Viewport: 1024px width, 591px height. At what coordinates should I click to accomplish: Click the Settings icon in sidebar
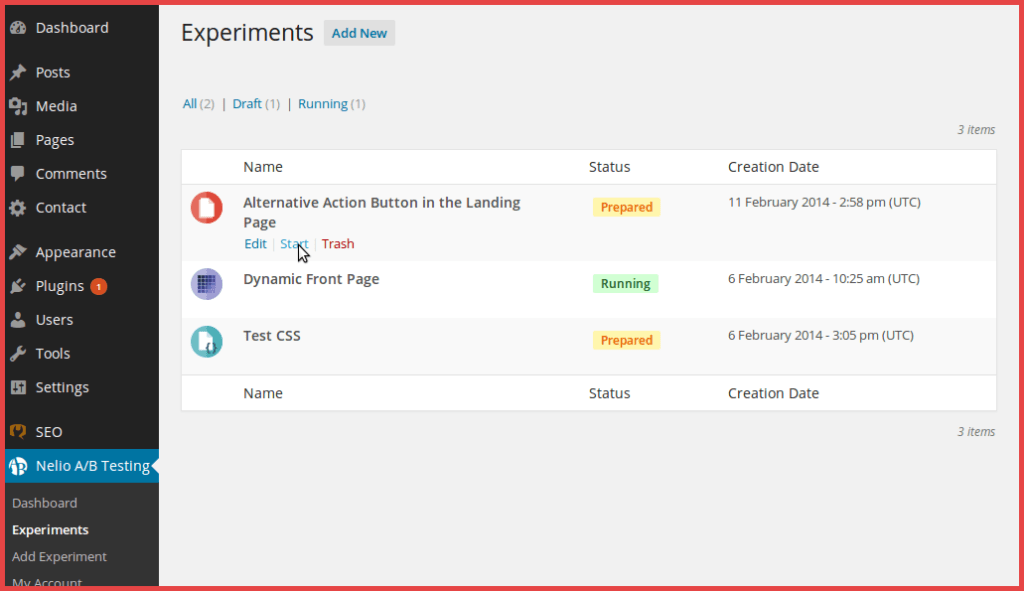(18, 387)
